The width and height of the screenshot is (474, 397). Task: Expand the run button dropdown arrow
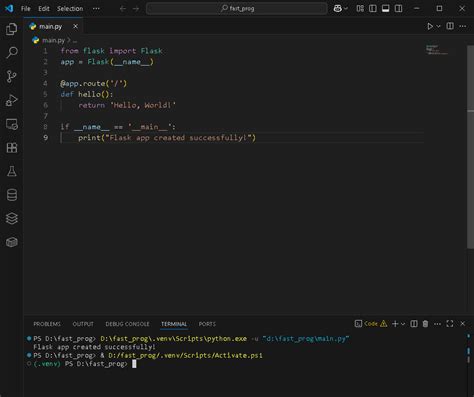click(x=438, y=26)
